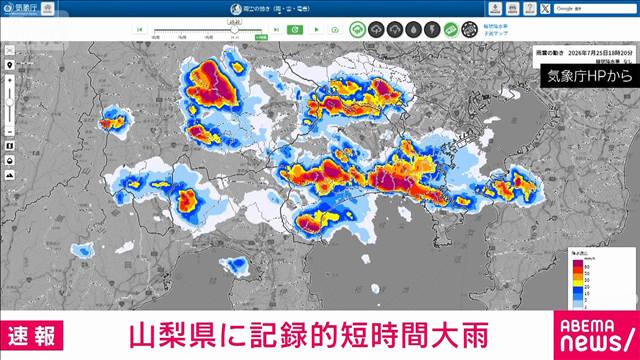This screenshot has width=640, height=360.
Task: Focus the Google search field
Action: pyautogui.click(x=594, y=9)
